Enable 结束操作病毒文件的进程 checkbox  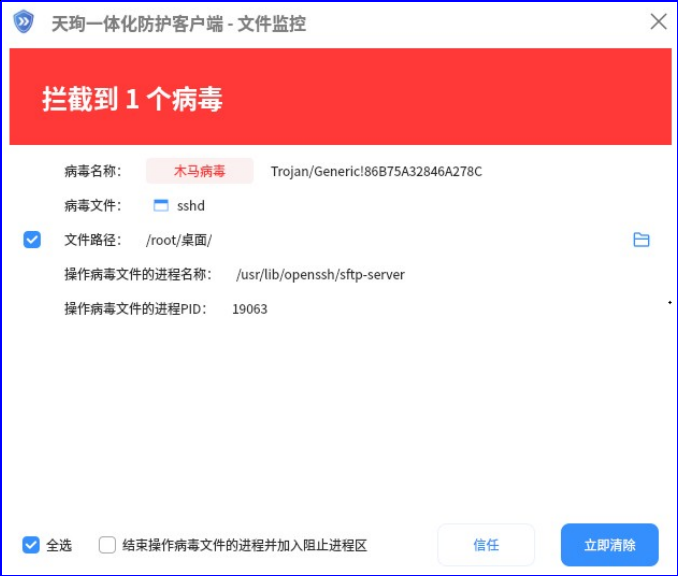click(x=107, y=545)
